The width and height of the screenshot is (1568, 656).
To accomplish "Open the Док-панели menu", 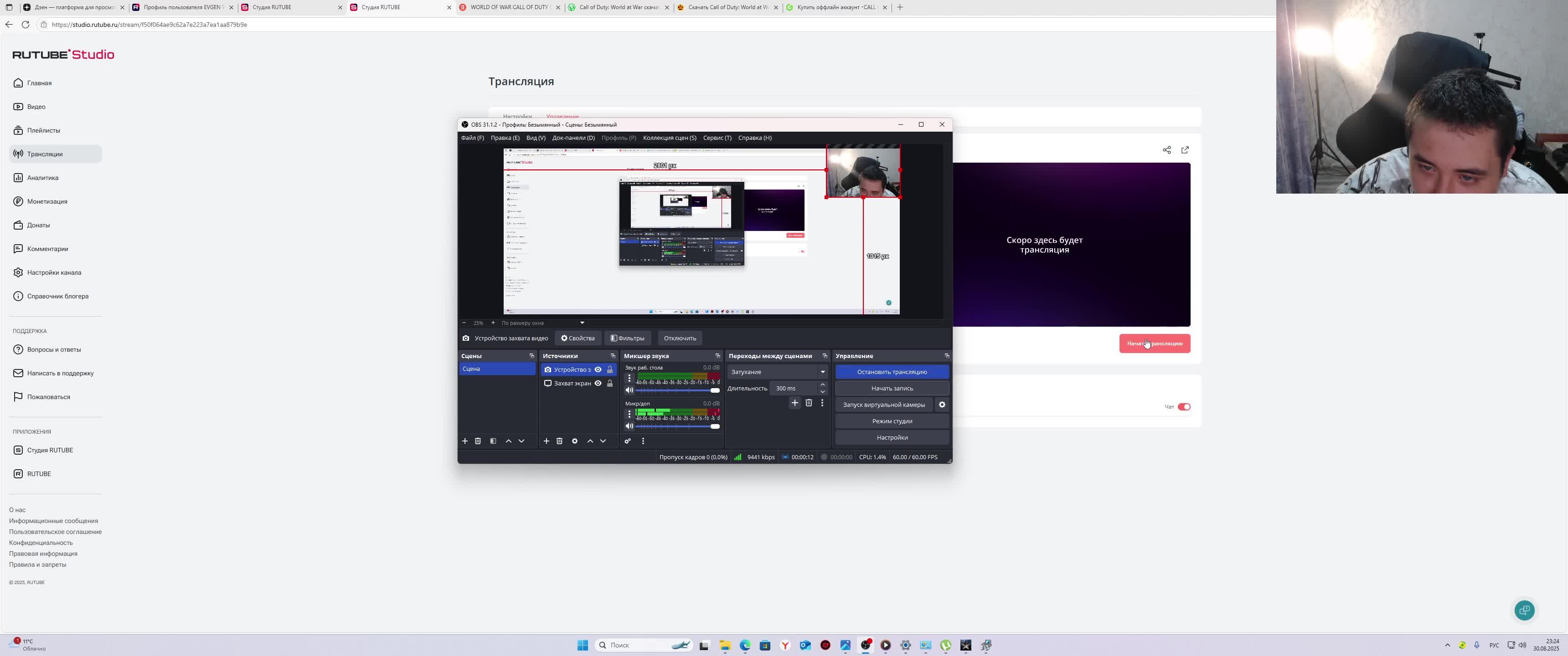I will (573, 138).
